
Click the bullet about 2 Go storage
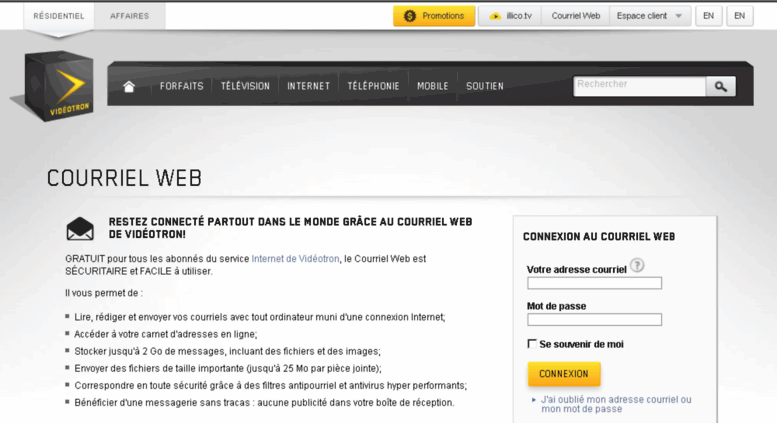pyautogui.click(x=227, y=351)
